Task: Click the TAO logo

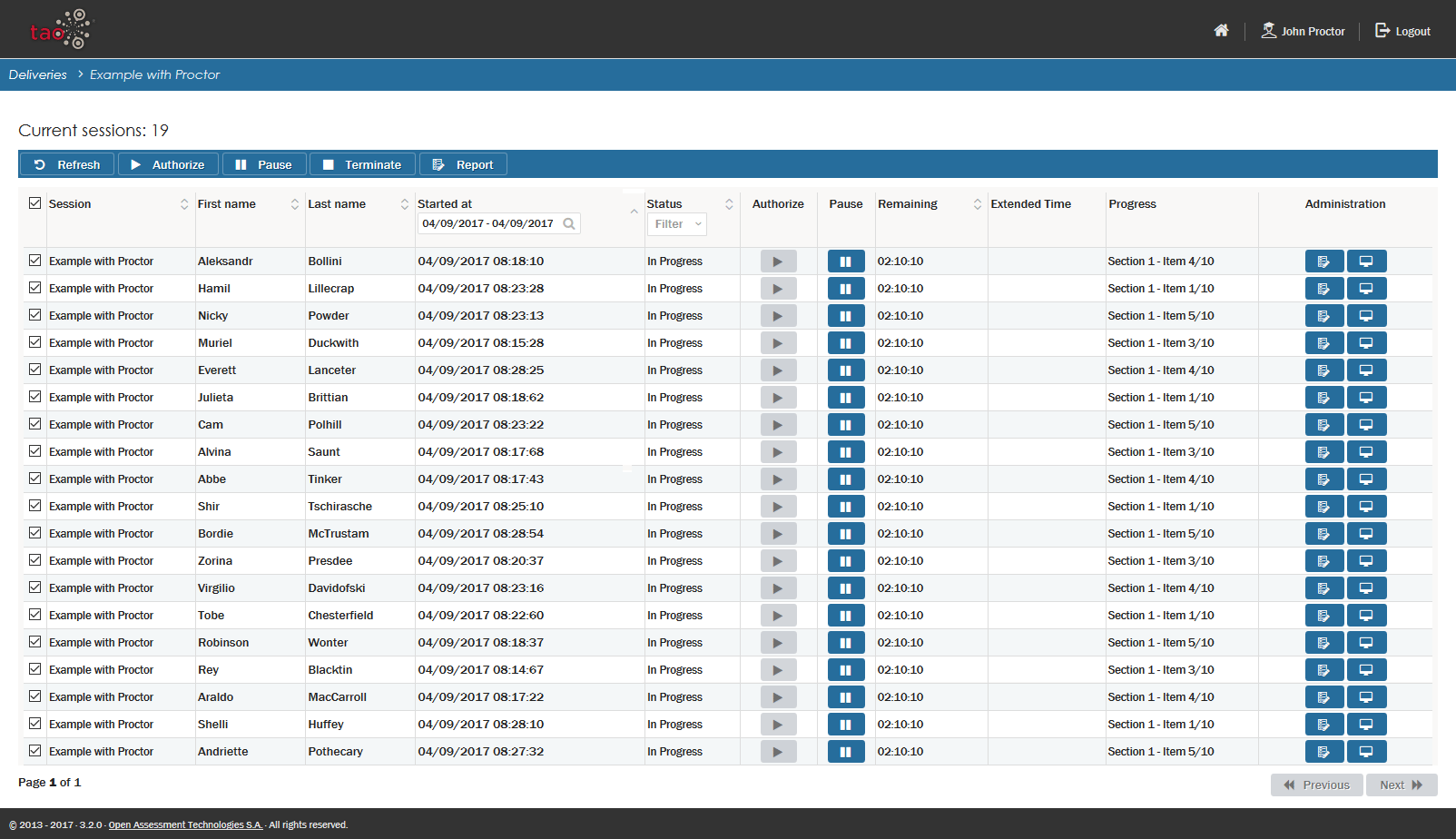Action: click(x=60, y=29)
